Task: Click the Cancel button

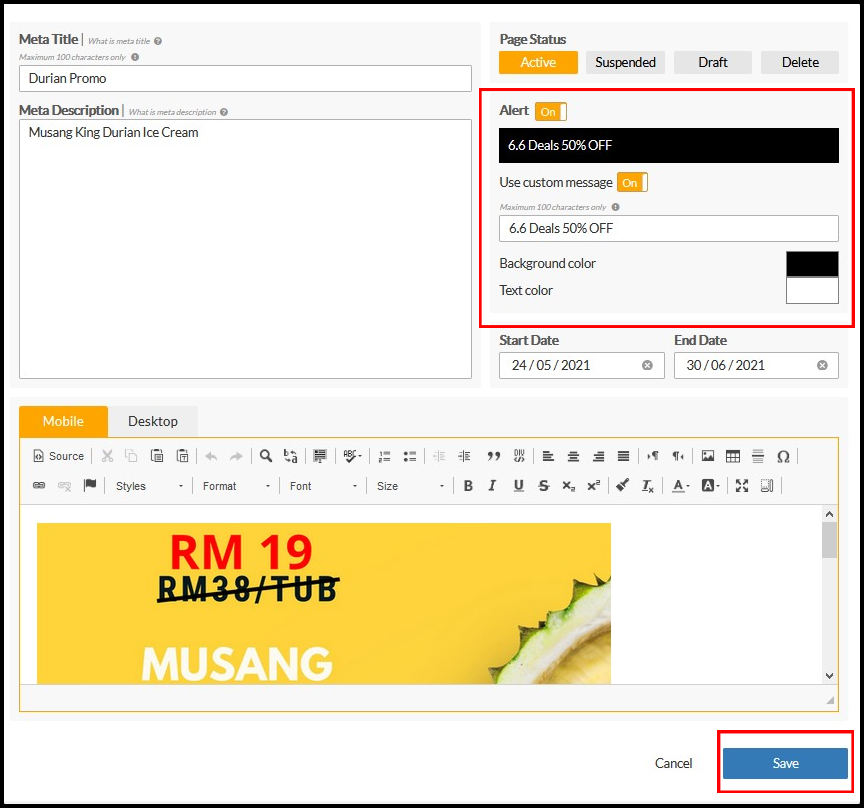Action: pos(673,763)
